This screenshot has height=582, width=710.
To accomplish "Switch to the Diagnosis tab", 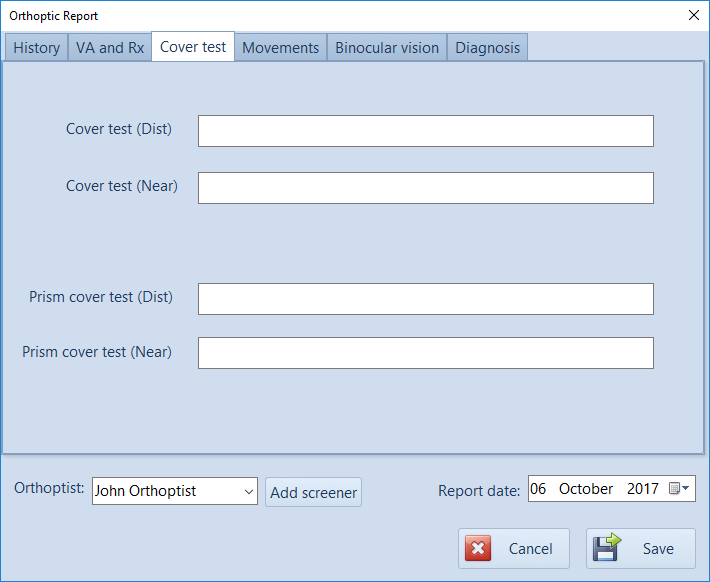I will pos(487,48).
